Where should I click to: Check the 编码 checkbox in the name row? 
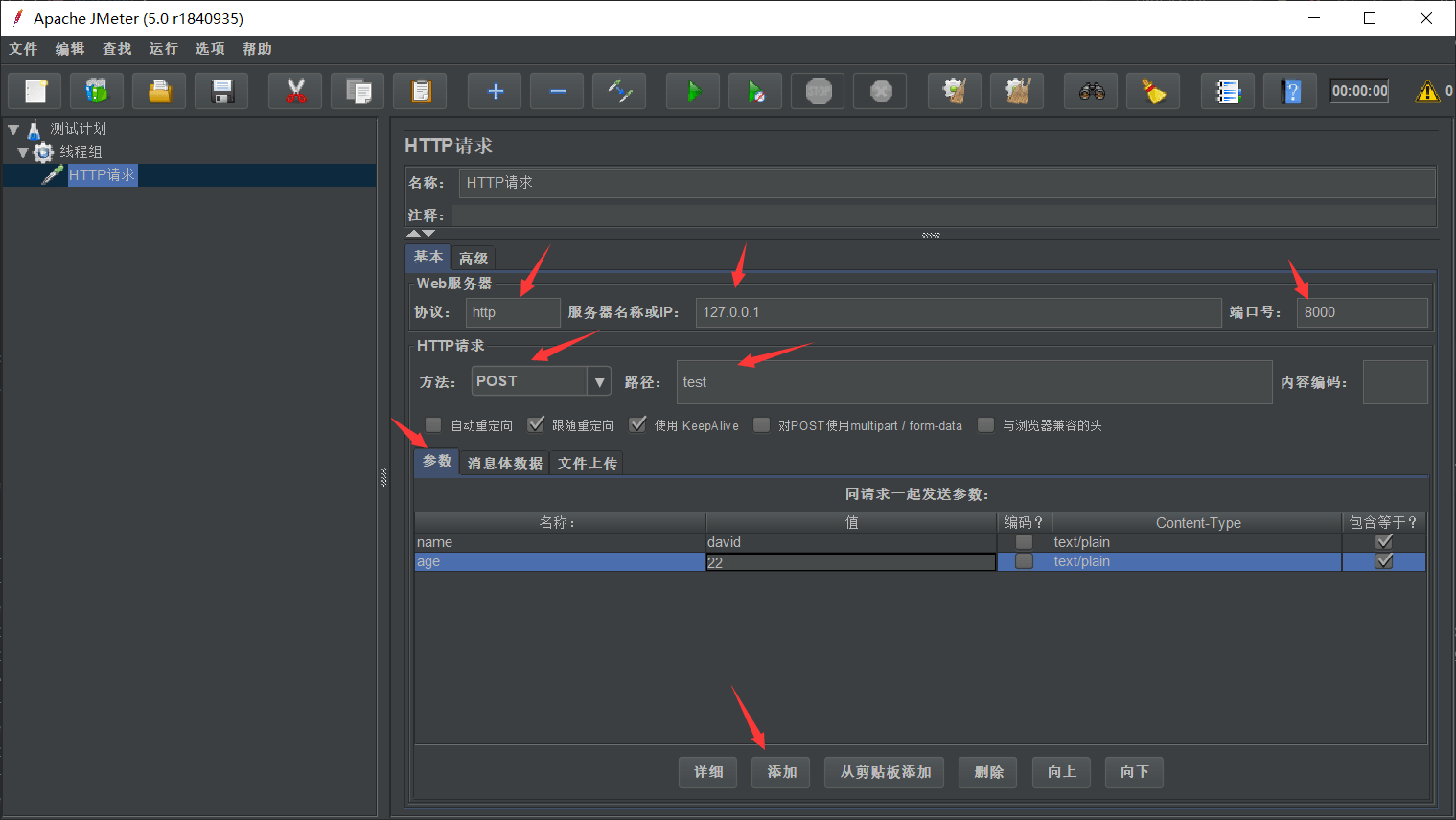[x=1024, y=542]
